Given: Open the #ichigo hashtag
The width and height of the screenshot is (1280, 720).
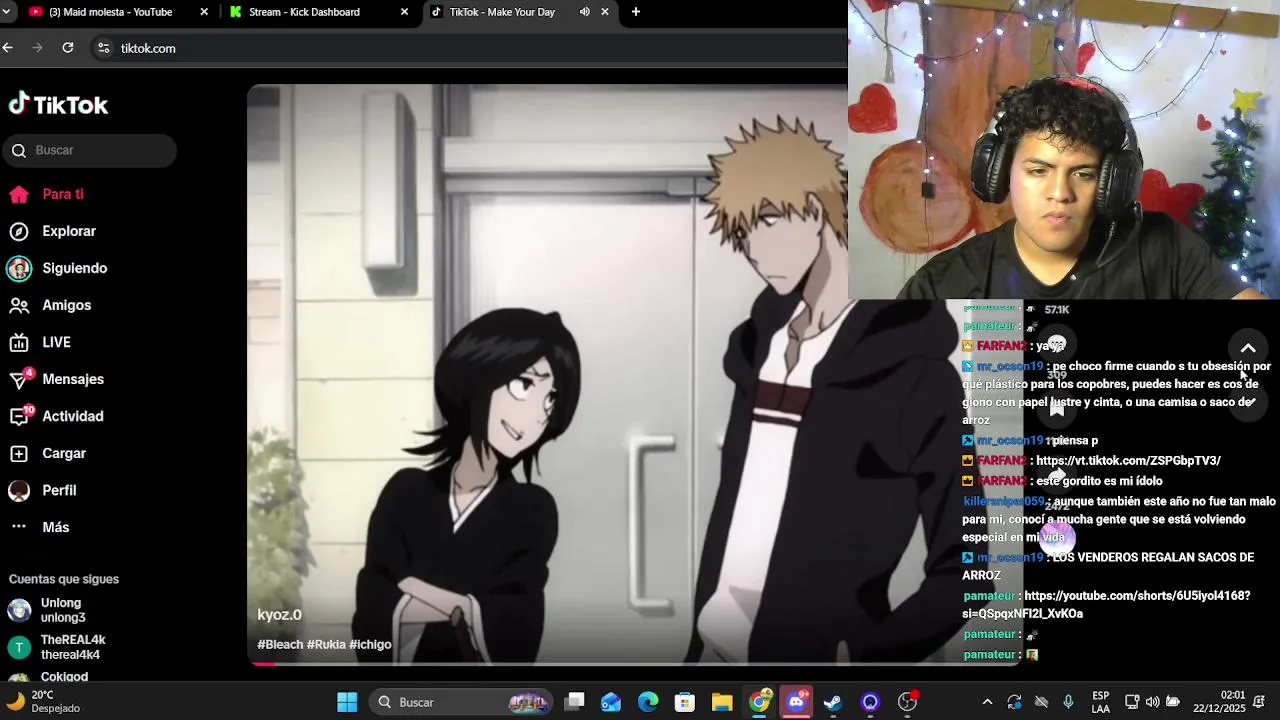Looking at the screenshot, I should click(x=370, y=645).
